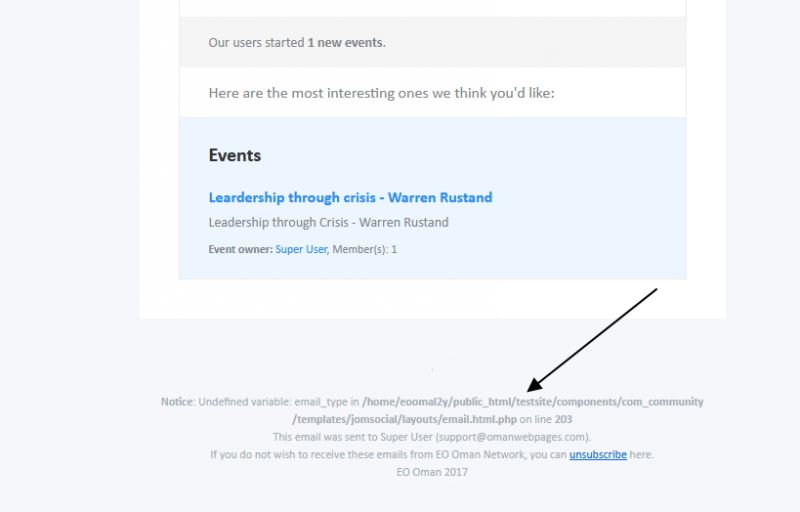Click the 'Our users started 1 new events' text

297,43
